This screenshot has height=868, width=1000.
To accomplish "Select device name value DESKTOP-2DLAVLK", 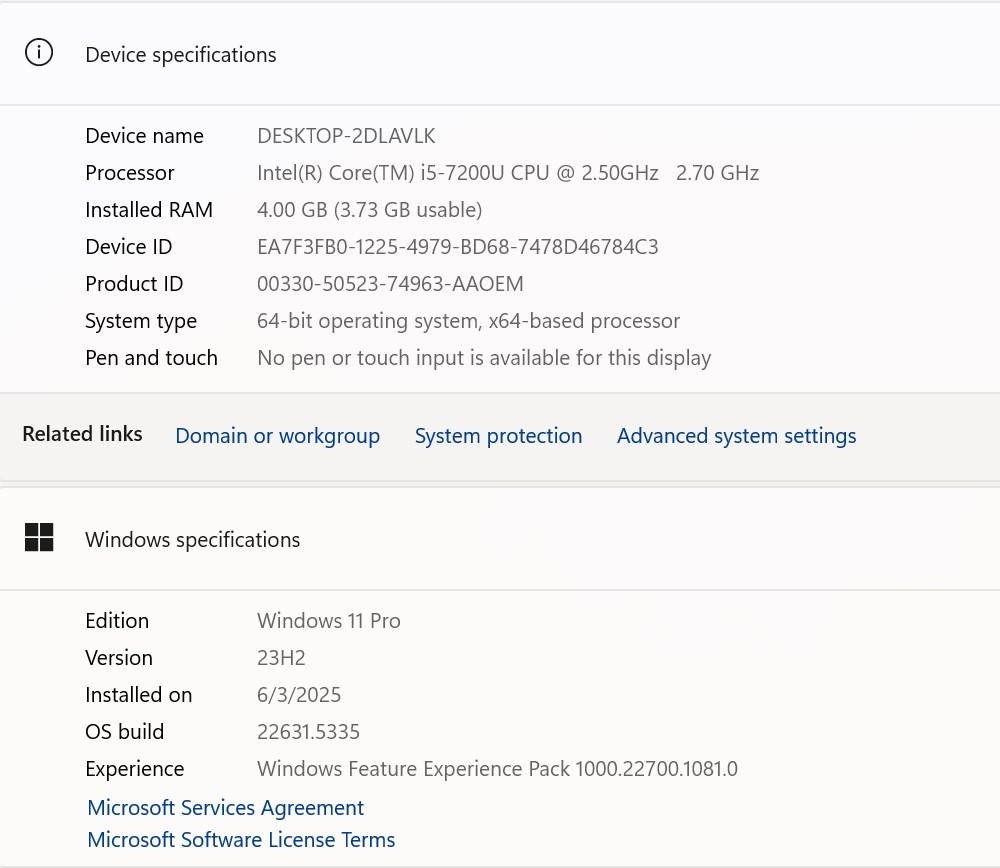I will coord(346,136).
